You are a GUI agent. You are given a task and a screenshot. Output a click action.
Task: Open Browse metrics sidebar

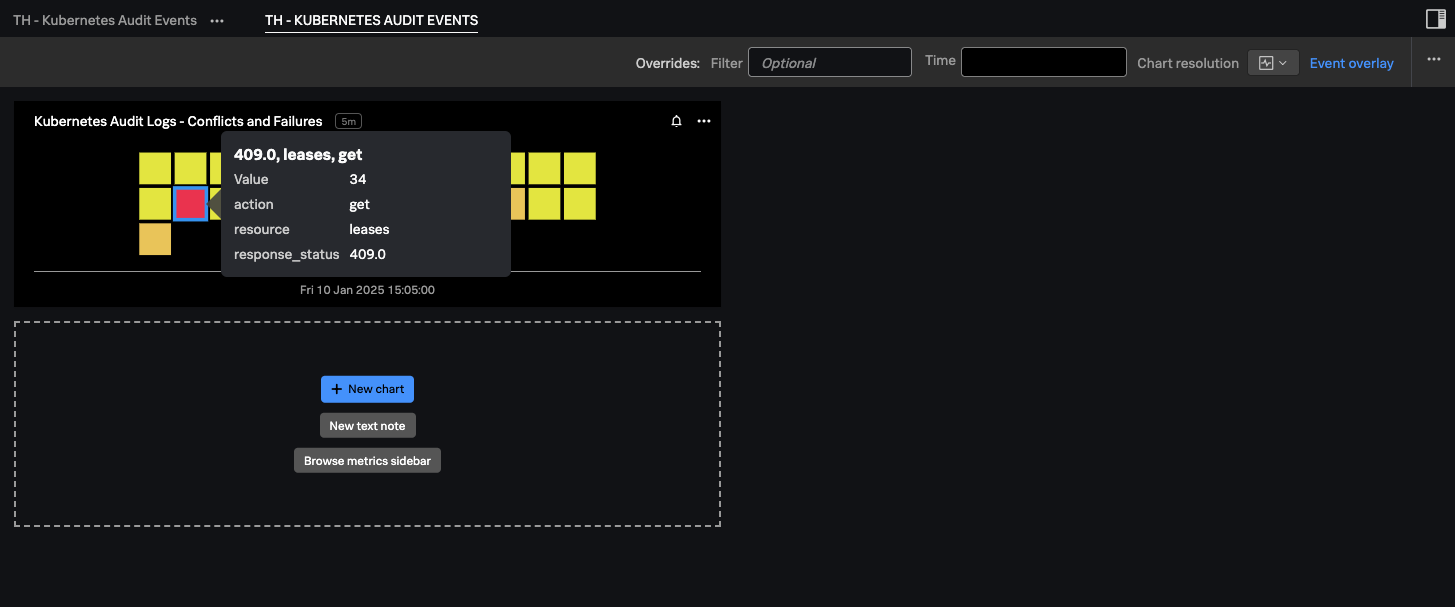coord(367,460)
